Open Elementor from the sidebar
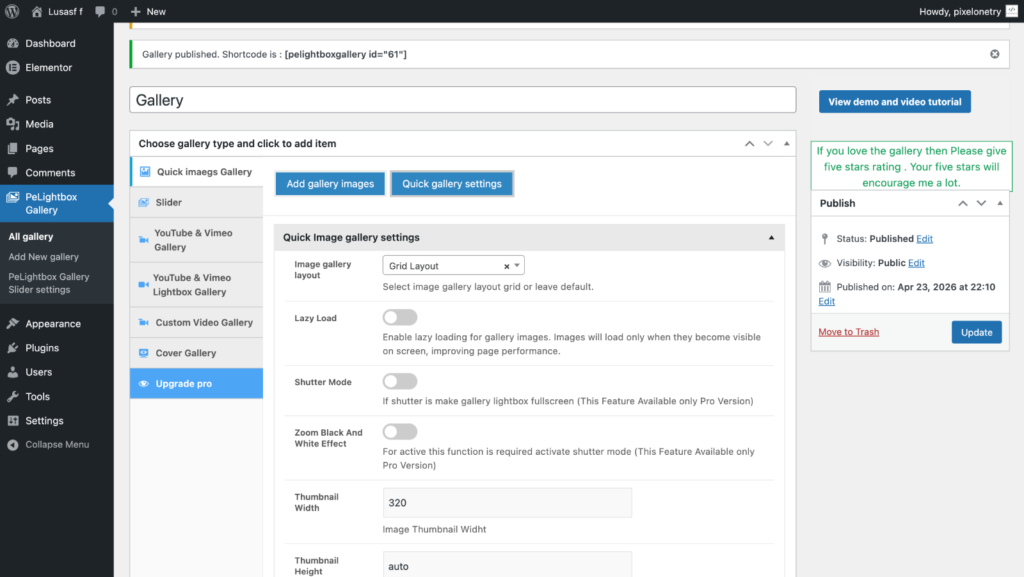The width and height of the screenshot is (1024, 577). pos(48,68)
